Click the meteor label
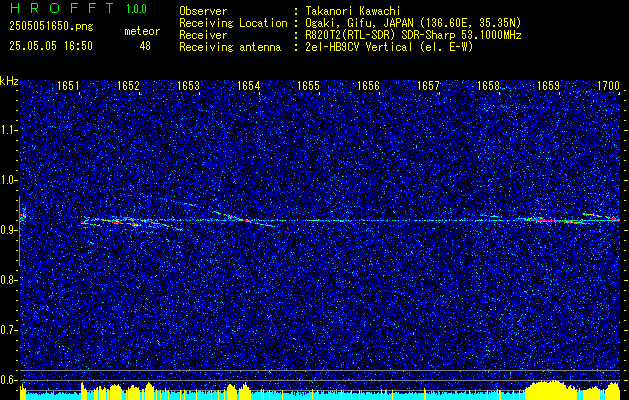Image resolution: width=629 pixels, height=400 pixels. pyautogui.click(x=142, y=31)
